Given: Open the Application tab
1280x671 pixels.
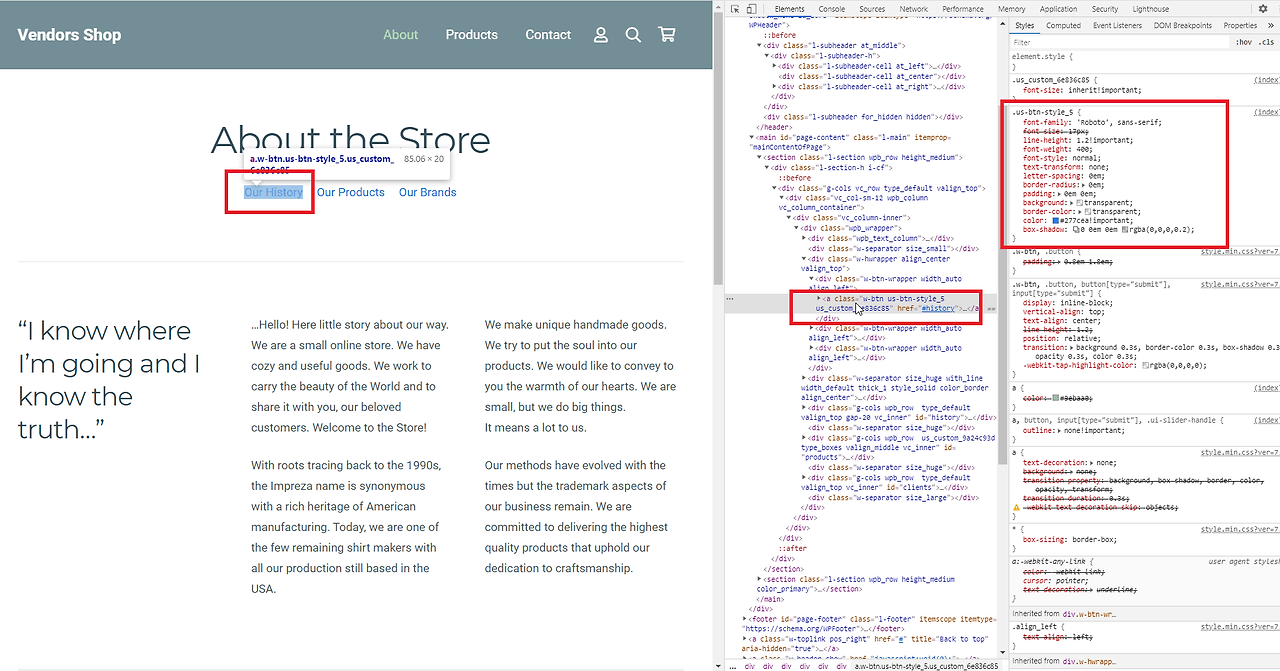Looking at the screenshot, I should point(1058,9).
